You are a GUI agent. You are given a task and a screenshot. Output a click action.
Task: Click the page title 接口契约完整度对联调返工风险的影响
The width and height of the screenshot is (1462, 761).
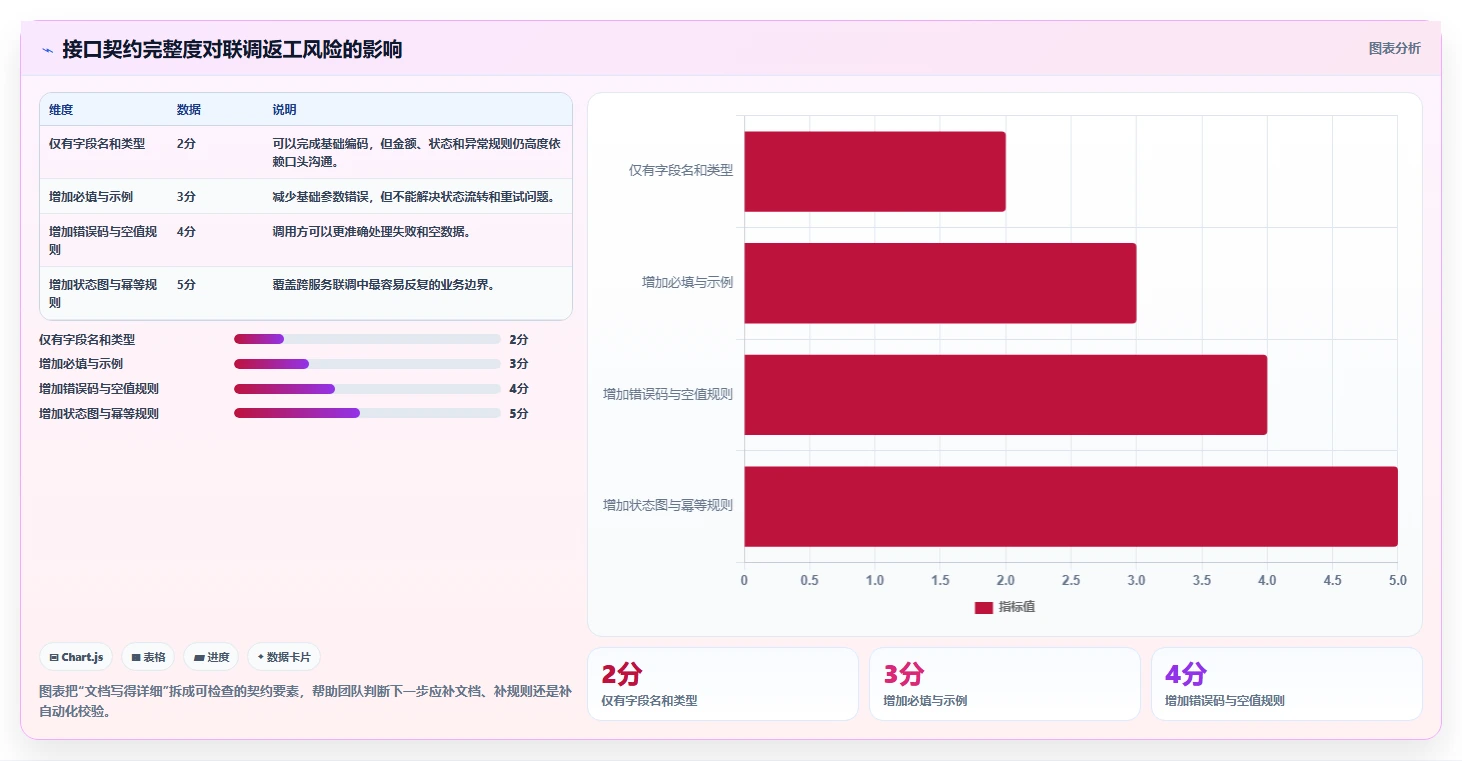coord(232,49)
